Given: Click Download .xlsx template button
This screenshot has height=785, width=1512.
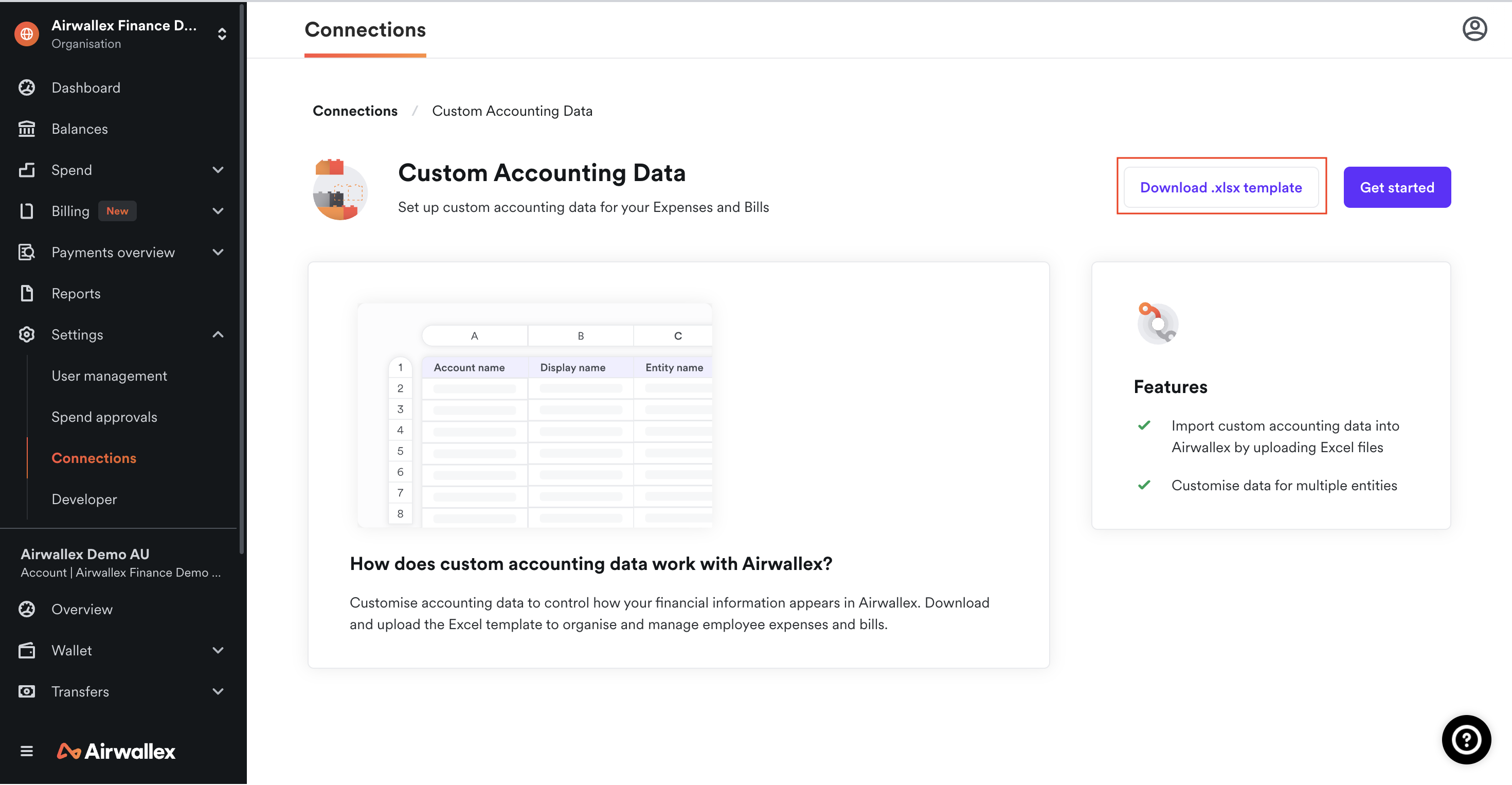Looking at the screenshot, I should coord(1220,187).
